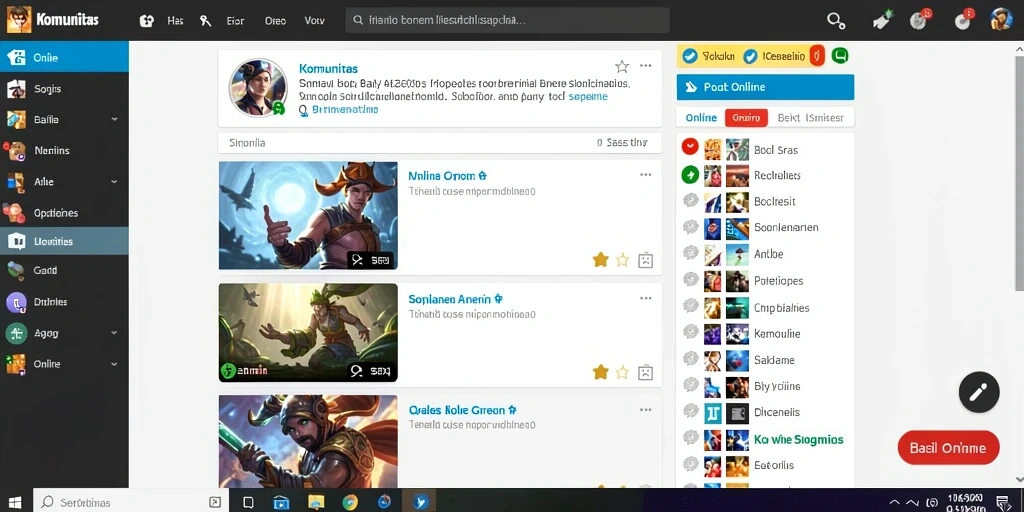Viewport: 1024px width, 512px height.
Task: Open the Votv top menu item
Action: [x=314, y=21]
